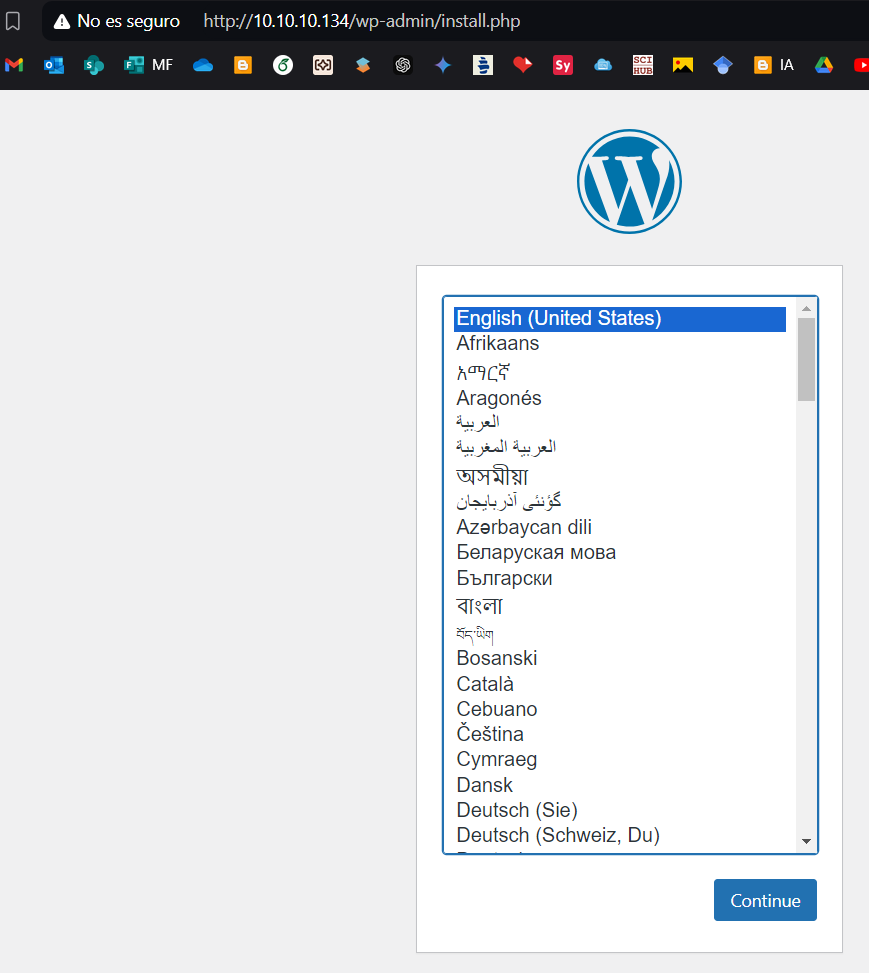Open the IA Blogger bookmark
Image resolution: width=869 pixels, height=973 pixels.
(773, 65)
